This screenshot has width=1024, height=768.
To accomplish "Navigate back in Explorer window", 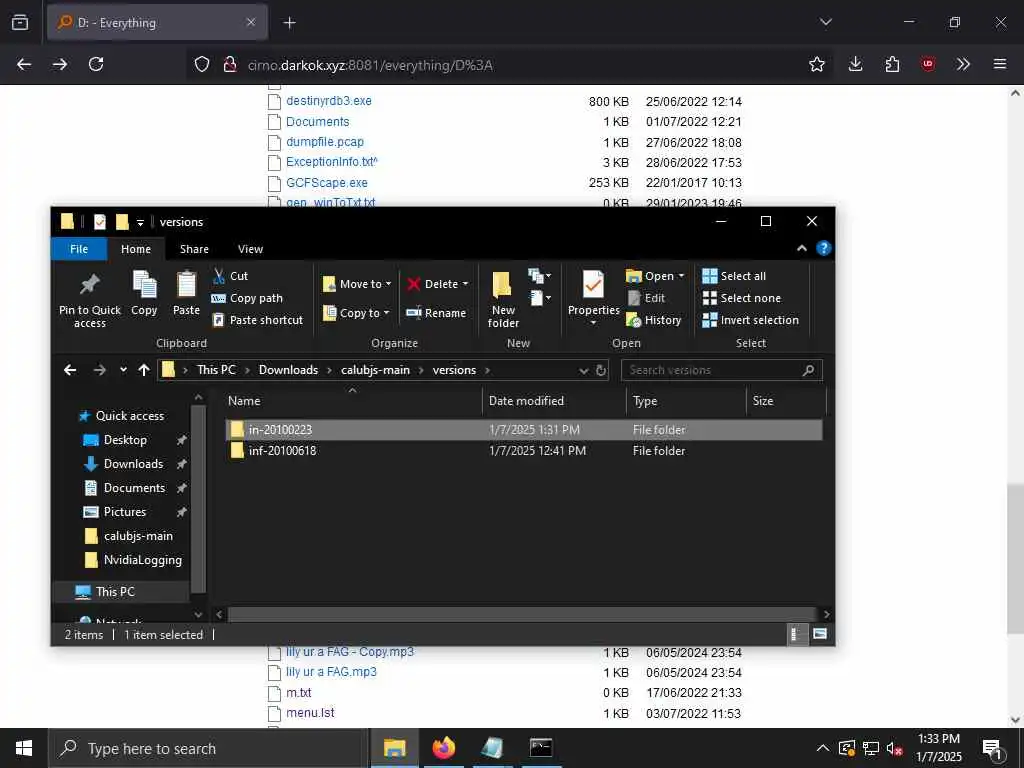I will coord(70,370).
